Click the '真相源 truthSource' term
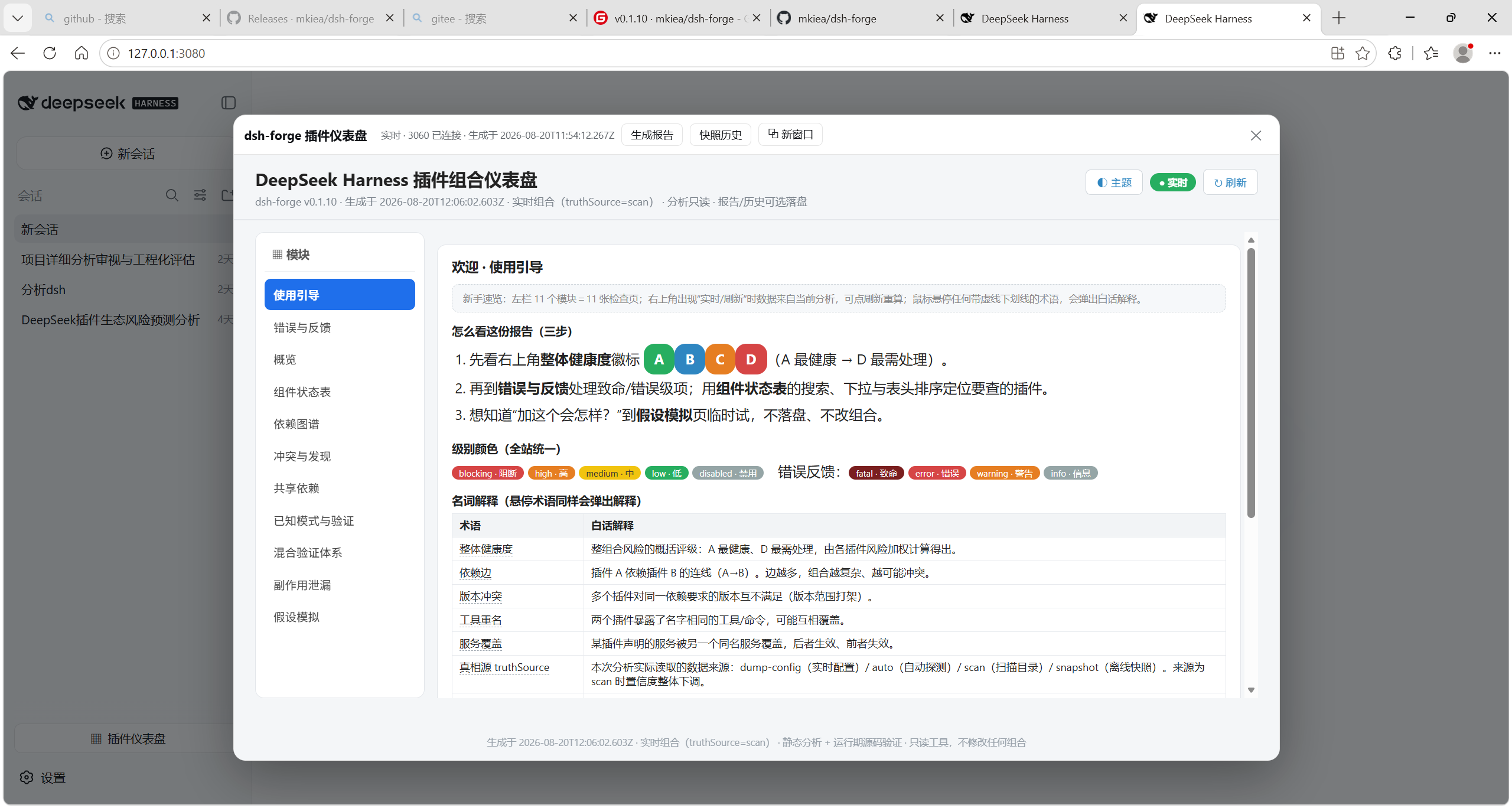 [504, 667]
